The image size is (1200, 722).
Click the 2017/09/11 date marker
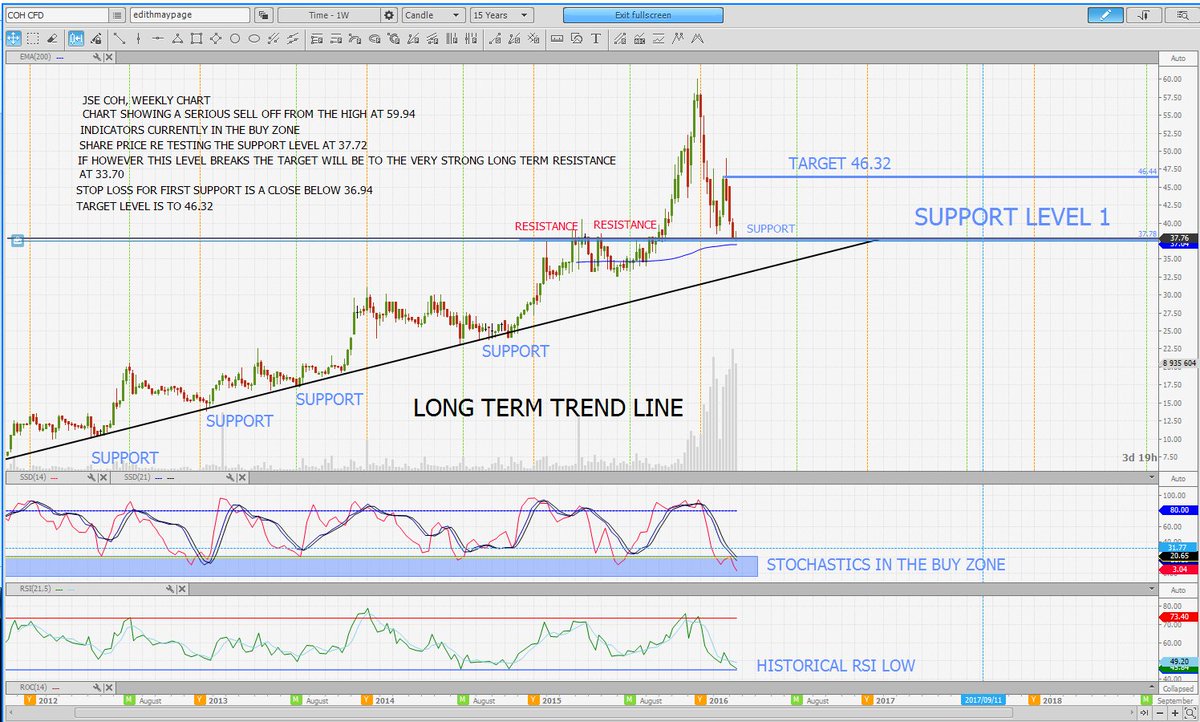coord(985,701)
